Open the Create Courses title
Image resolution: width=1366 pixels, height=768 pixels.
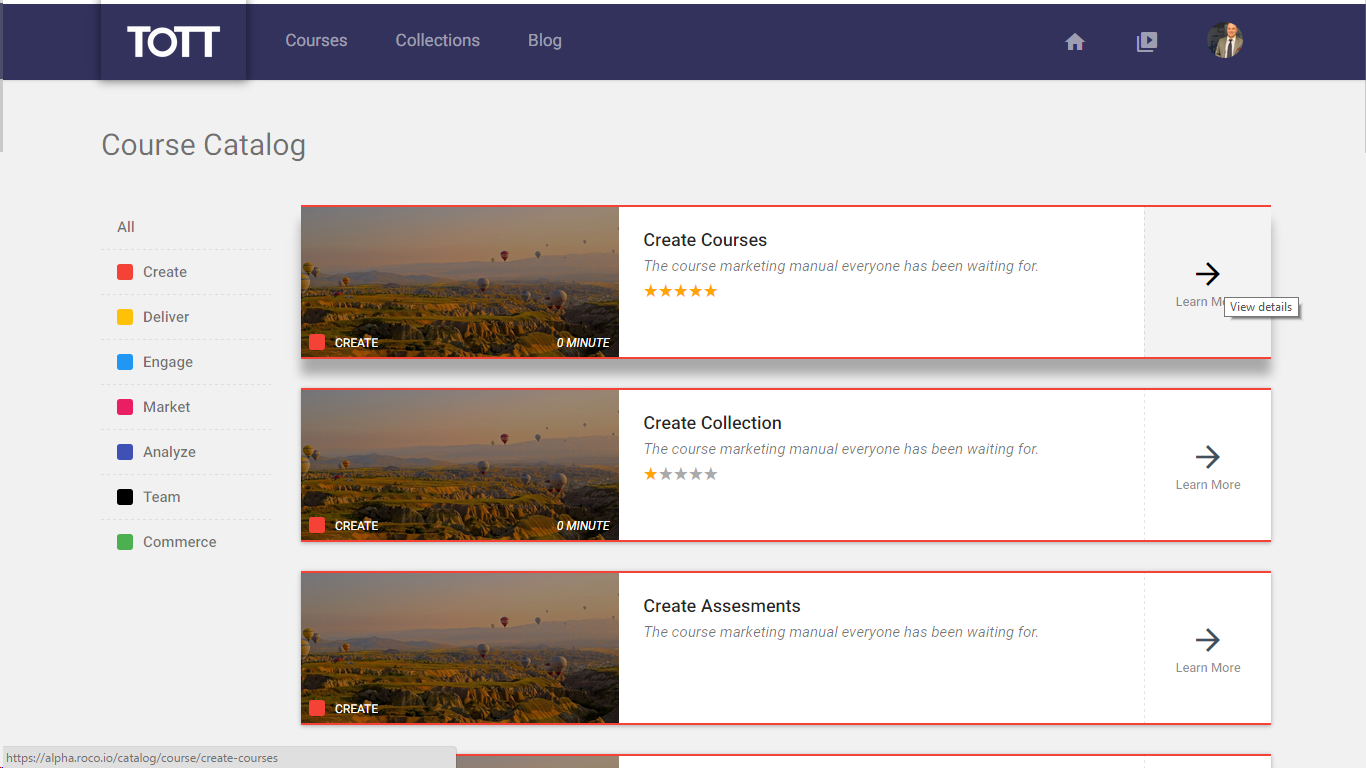[x=705, y=240]
